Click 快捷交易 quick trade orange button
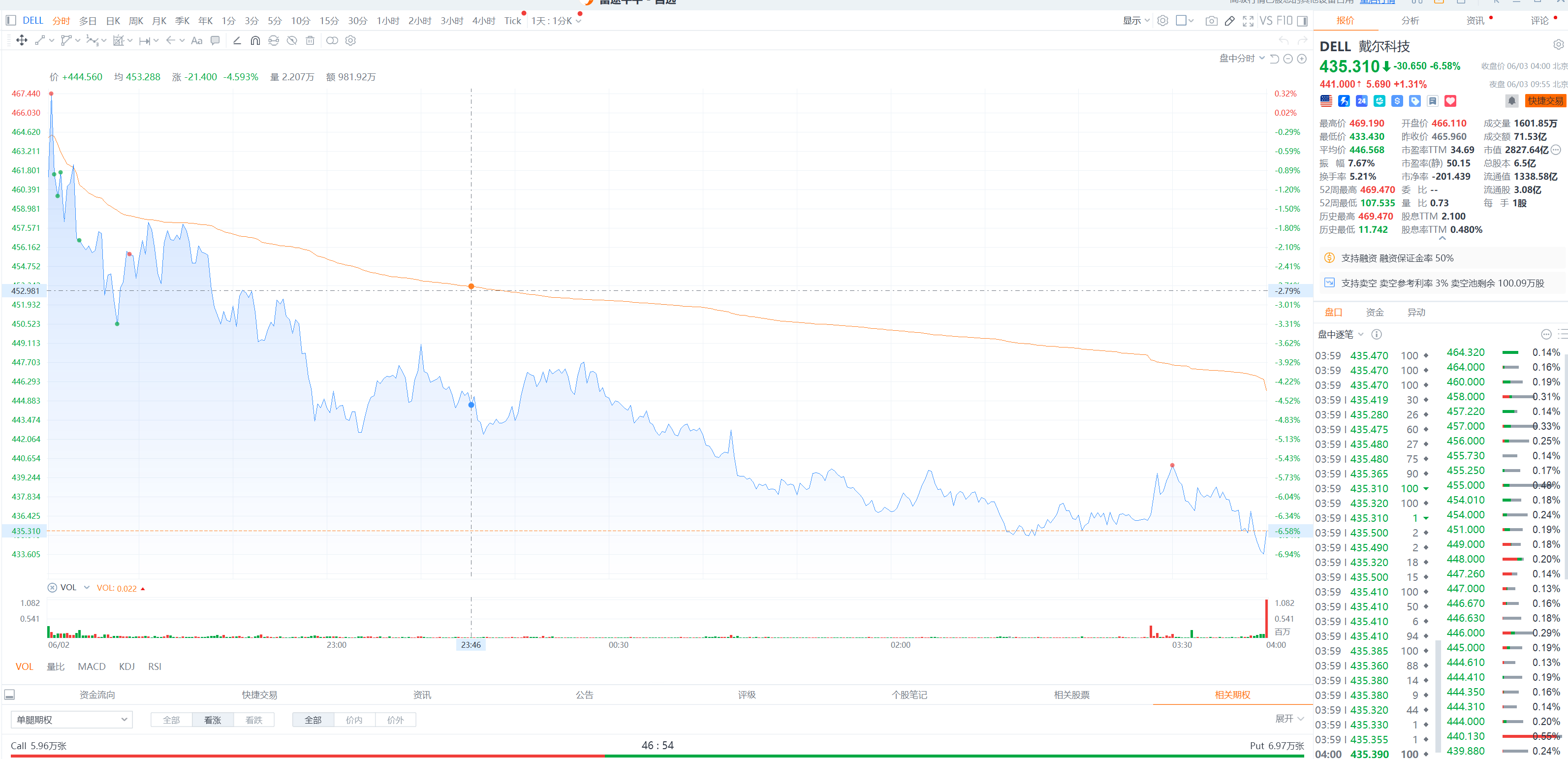This screenshot has height=759, width=1568. 1545,101
